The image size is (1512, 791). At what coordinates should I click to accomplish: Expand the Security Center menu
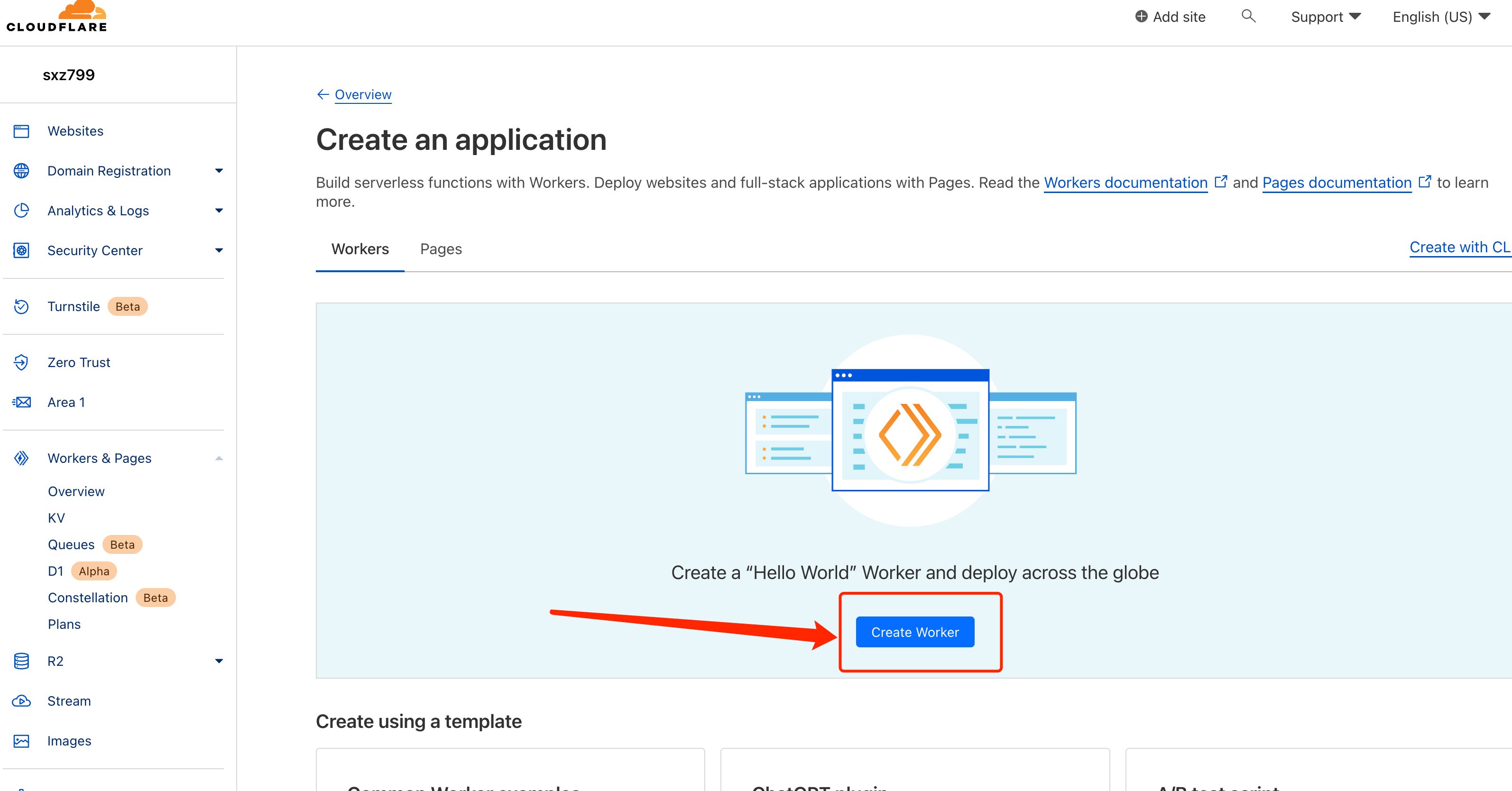tap(219, 250)
